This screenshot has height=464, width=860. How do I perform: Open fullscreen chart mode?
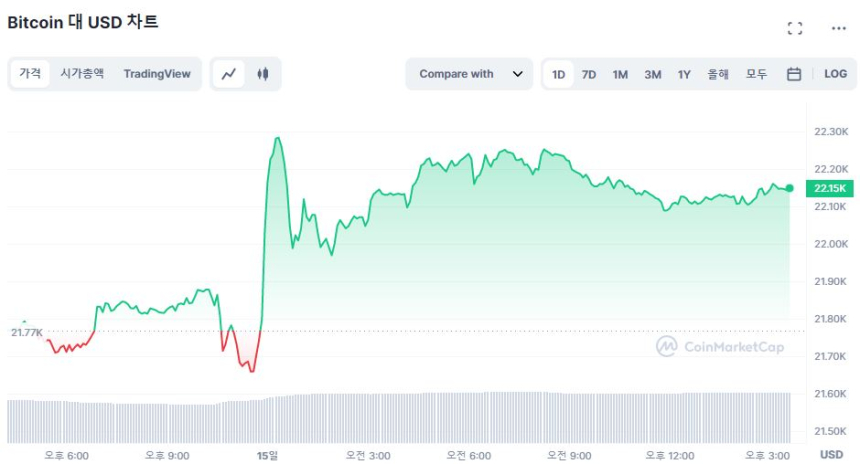[795, 28]
